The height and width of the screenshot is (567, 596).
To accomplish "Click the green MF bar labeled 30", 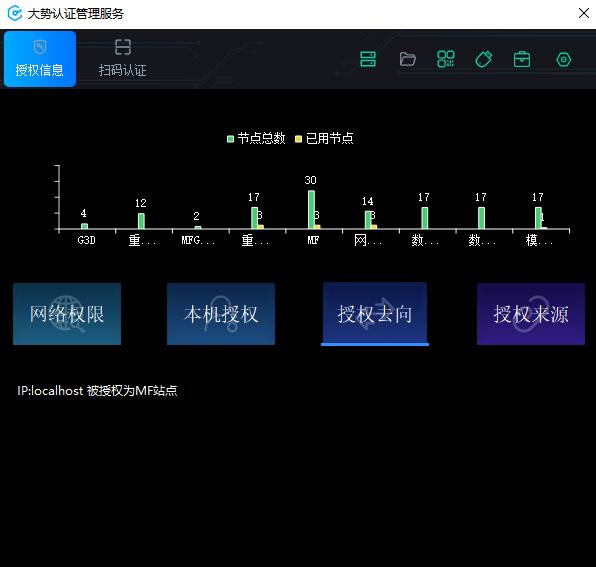I will click(311, 210).
